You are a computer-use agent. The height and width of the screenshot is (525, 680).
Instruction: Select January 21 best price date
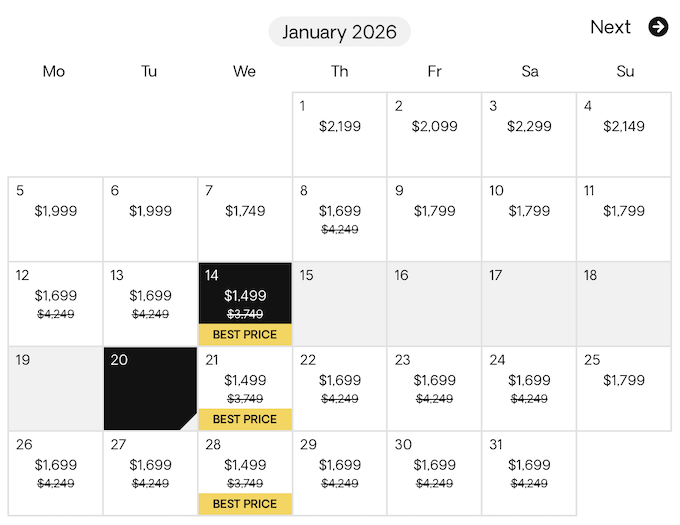click(245, 389)
